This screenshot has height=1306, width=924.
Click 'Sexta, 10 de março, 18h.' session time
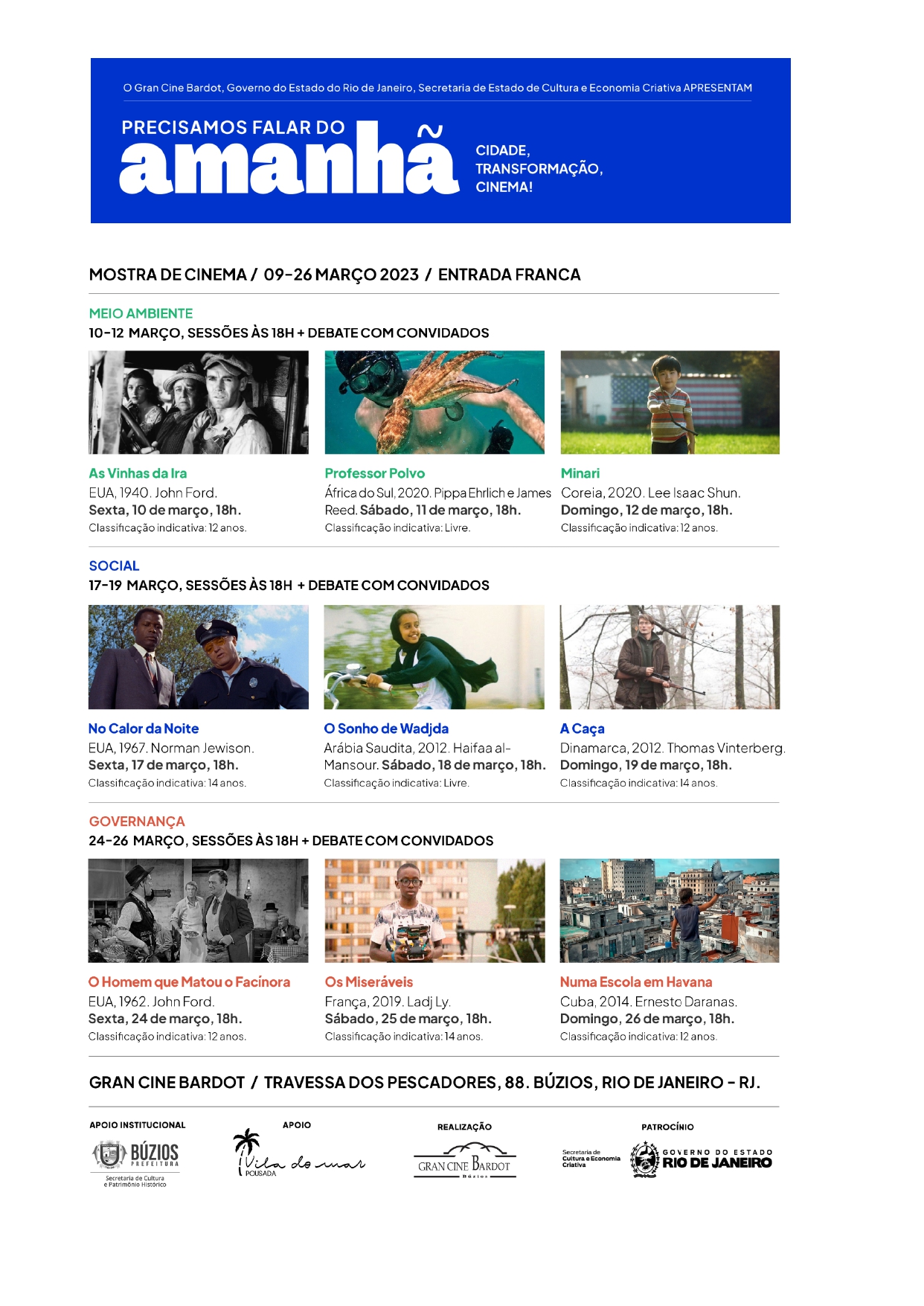(x=164, y=510)
